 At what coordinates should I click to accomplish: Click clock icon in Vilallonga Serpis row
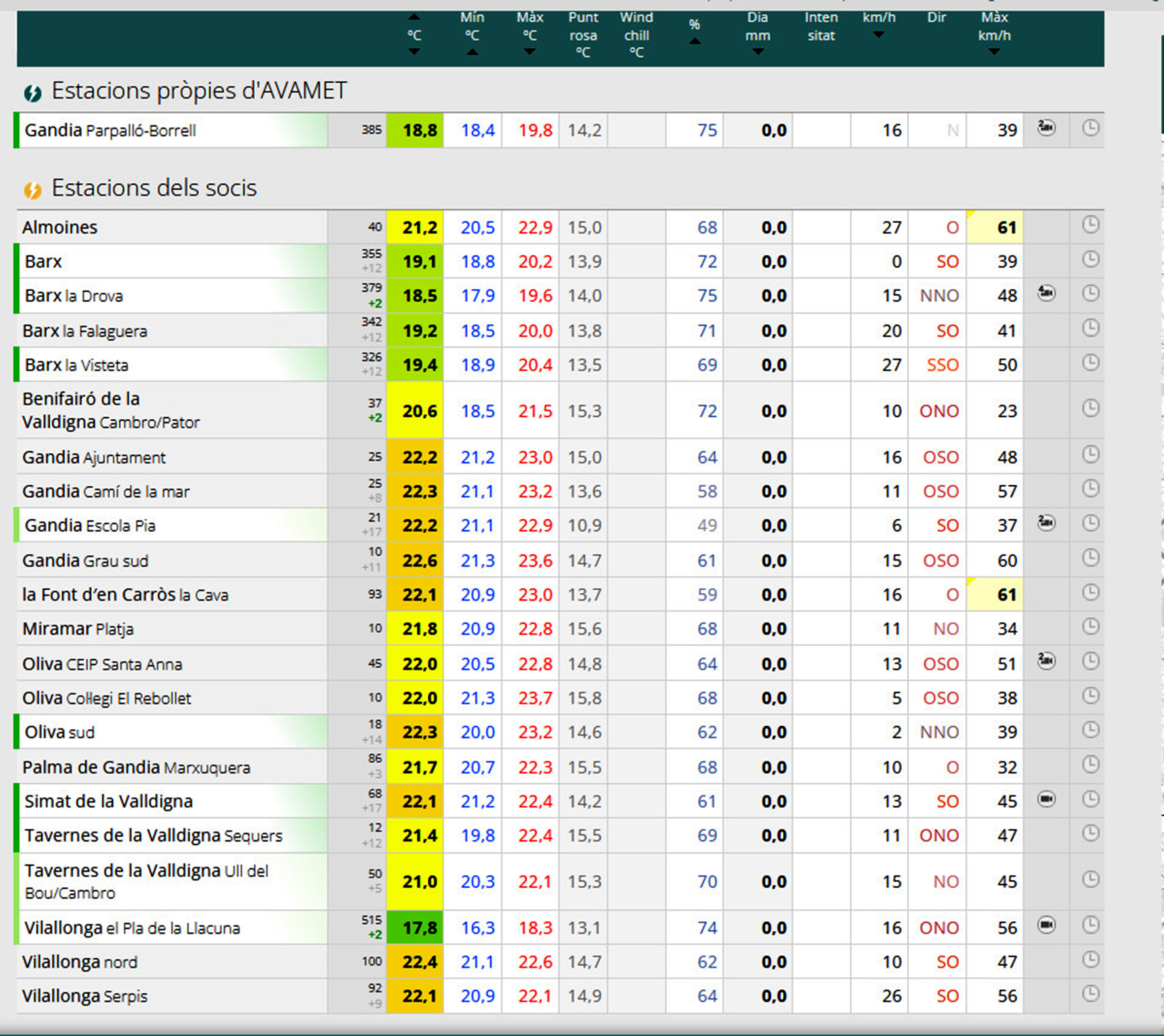1090,994
